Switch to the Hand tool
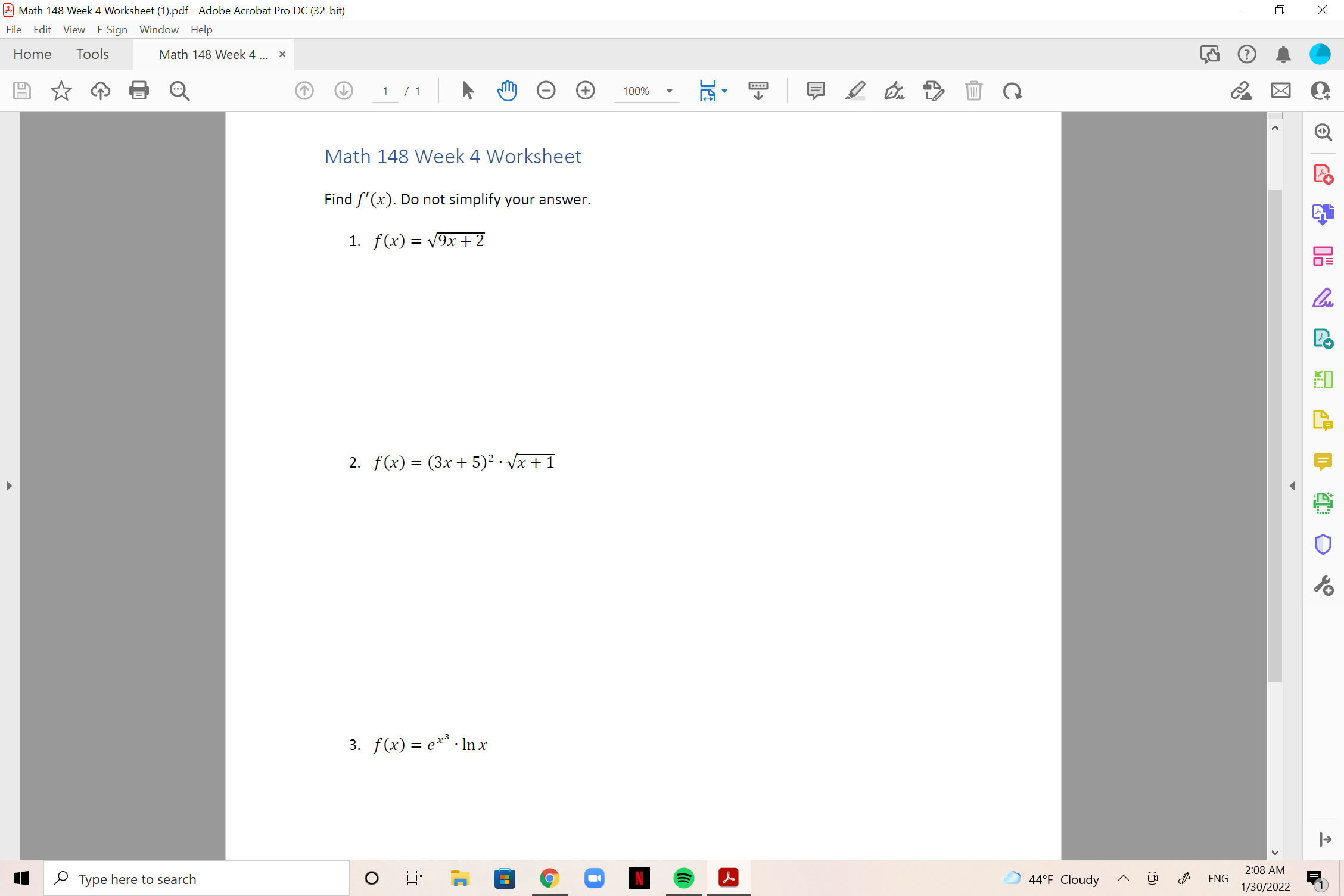1344x896 pixels. [x=507, y=91]
